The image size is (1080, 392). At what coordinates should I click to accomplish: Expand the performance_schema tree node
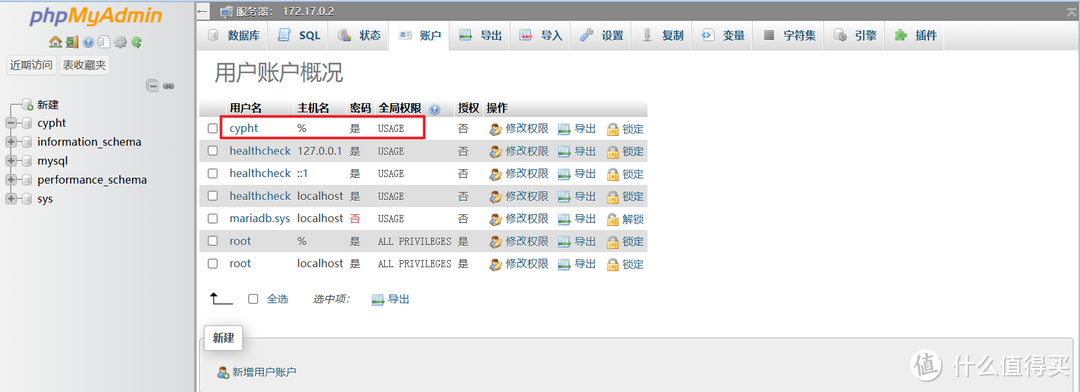pyautogui.click(x=10, y=180)
